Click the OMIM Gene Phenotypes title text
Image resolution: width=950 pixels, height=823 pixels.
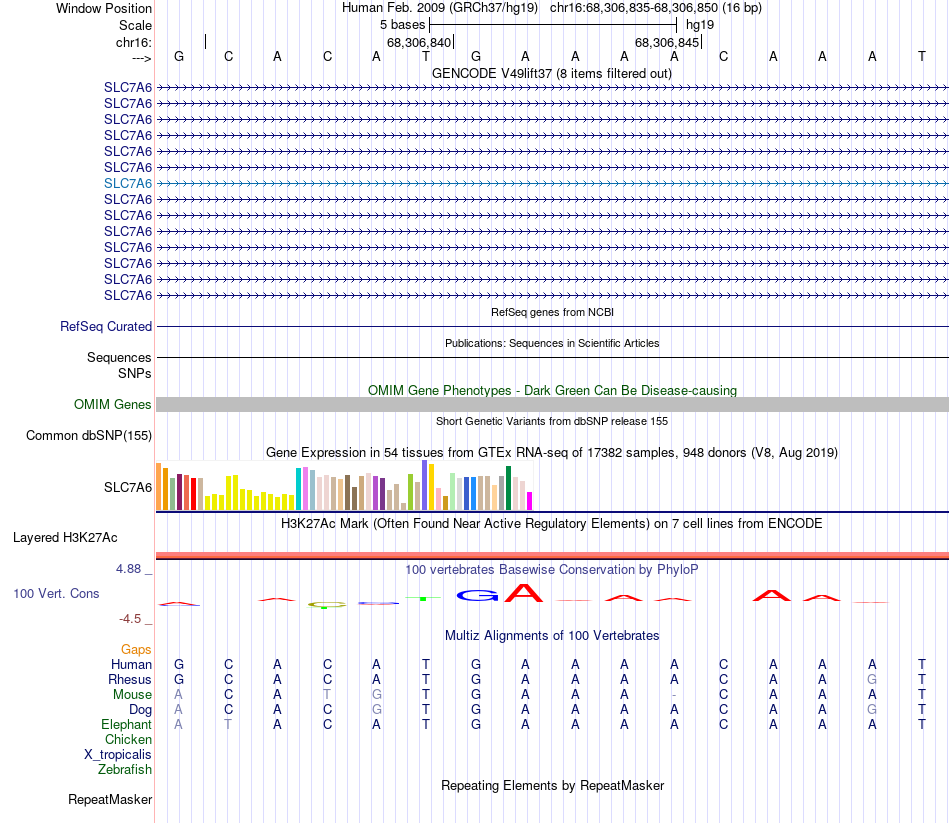point(552,390)
